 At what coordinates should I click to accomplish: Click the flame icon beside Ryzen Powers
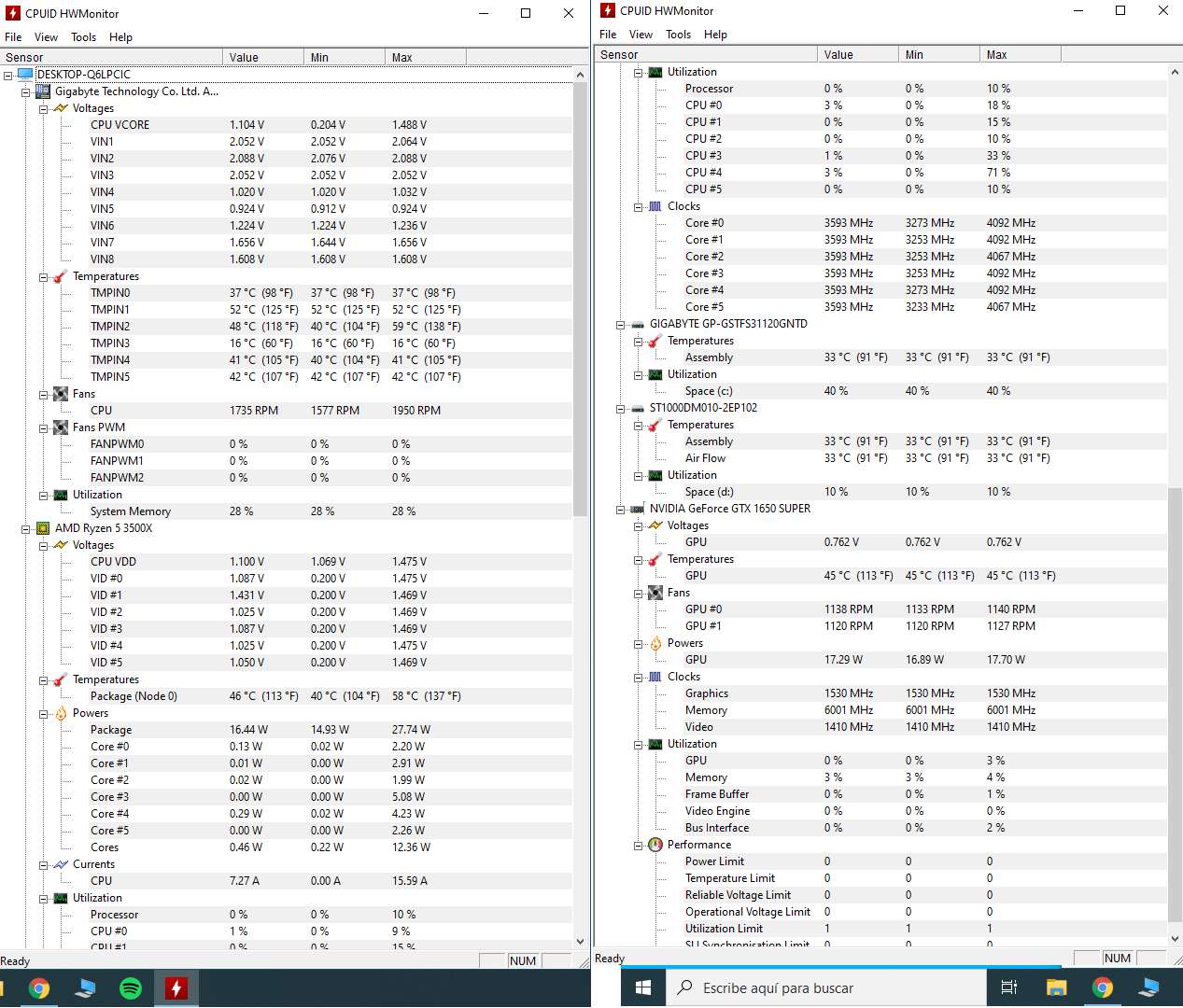coord(61,713)
